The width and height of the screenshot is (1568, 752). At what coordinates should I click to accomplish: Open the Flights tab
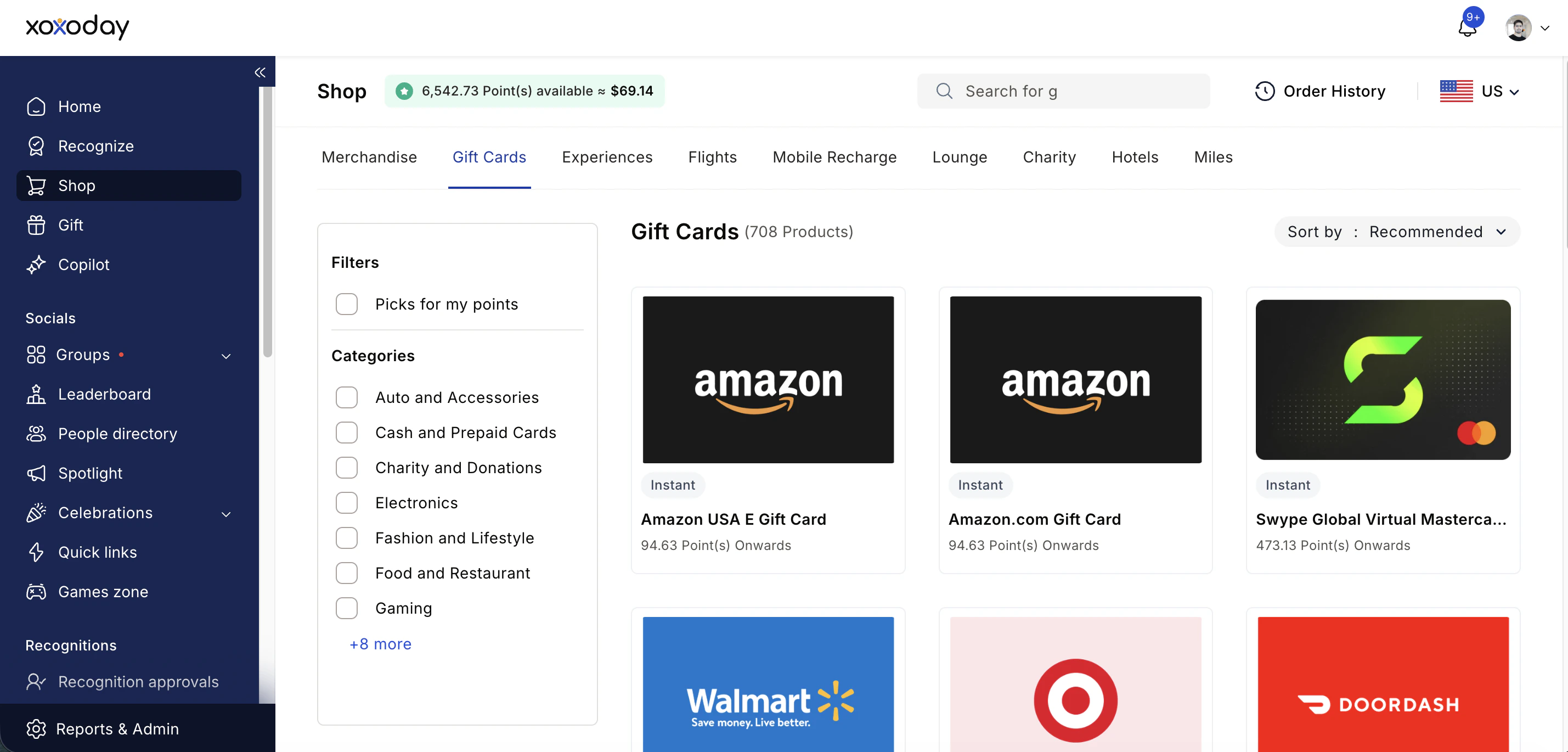point(712,157)
